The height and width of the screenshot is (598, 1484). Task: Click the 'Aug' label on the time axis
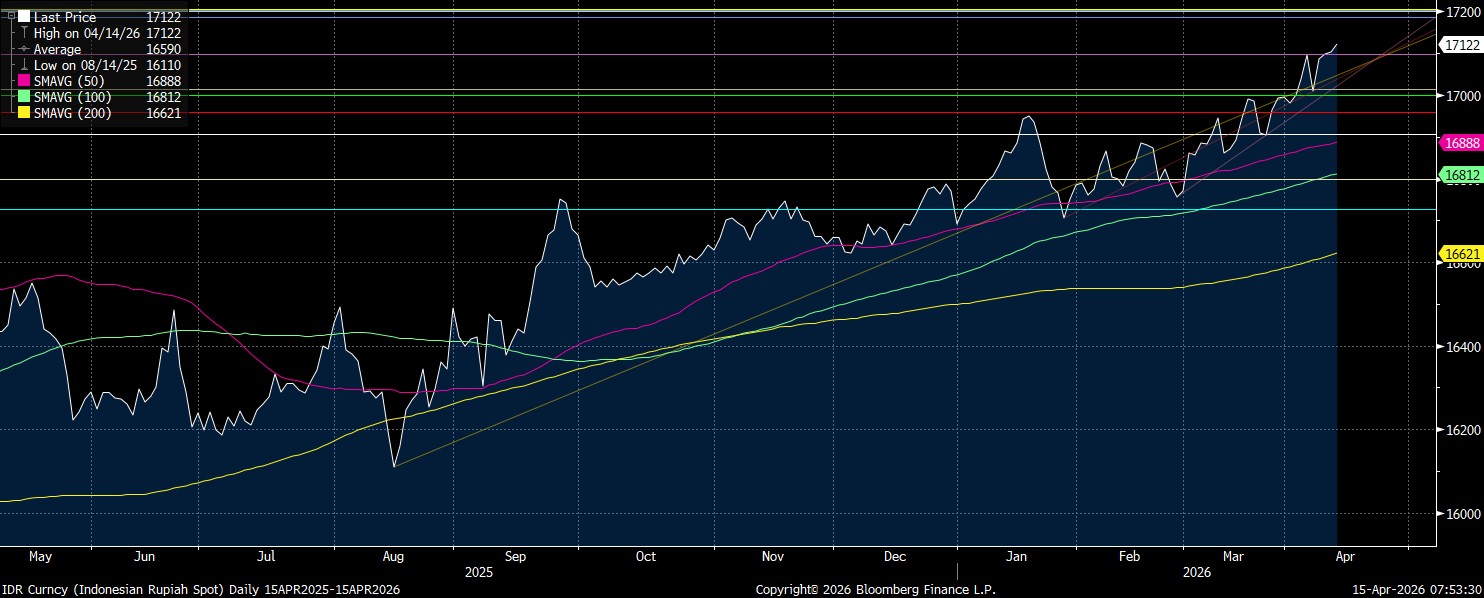pos(393,556)
